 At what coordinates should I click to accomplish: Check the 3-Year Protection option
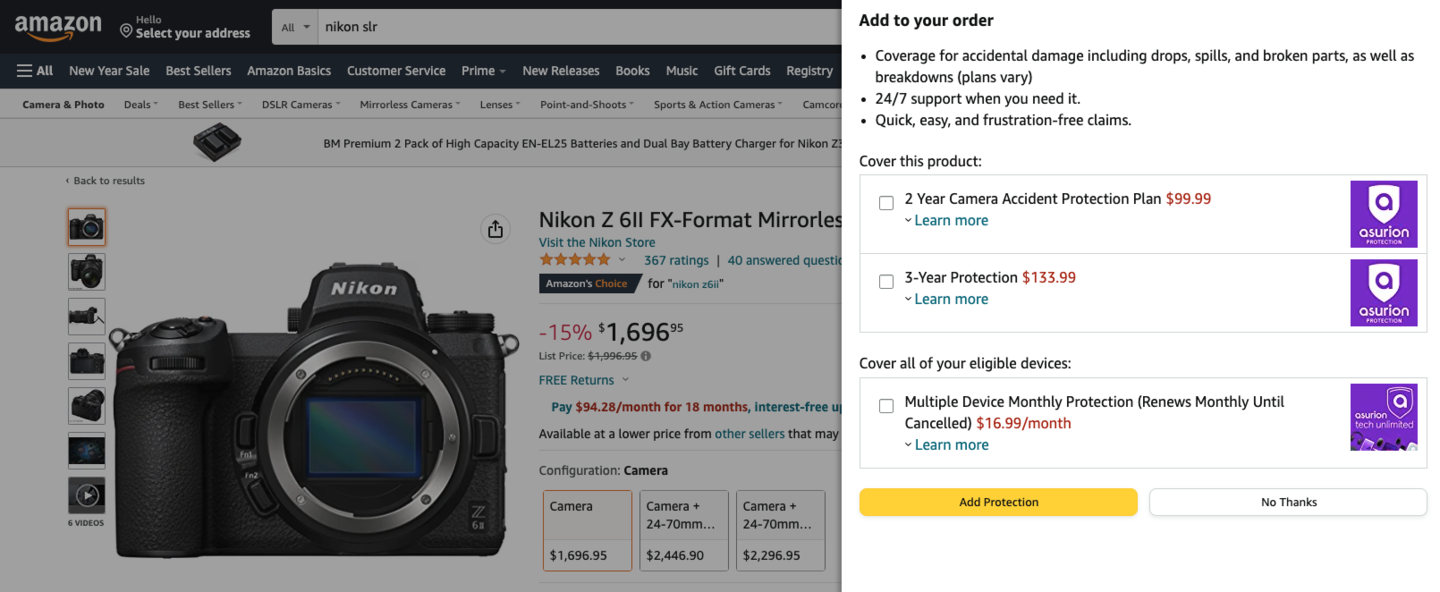(886, 282)
